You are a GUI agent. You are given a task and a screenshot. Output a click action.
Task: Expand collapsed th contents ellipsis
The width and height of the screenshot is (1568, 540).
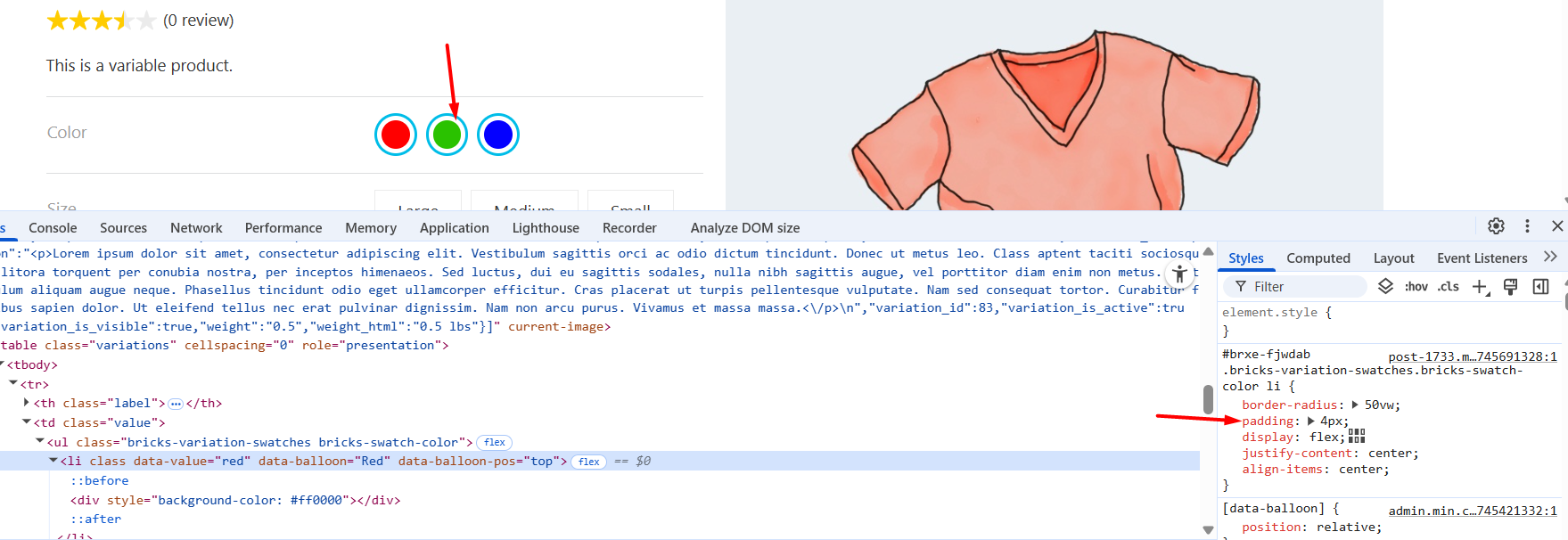click(176, 404)
